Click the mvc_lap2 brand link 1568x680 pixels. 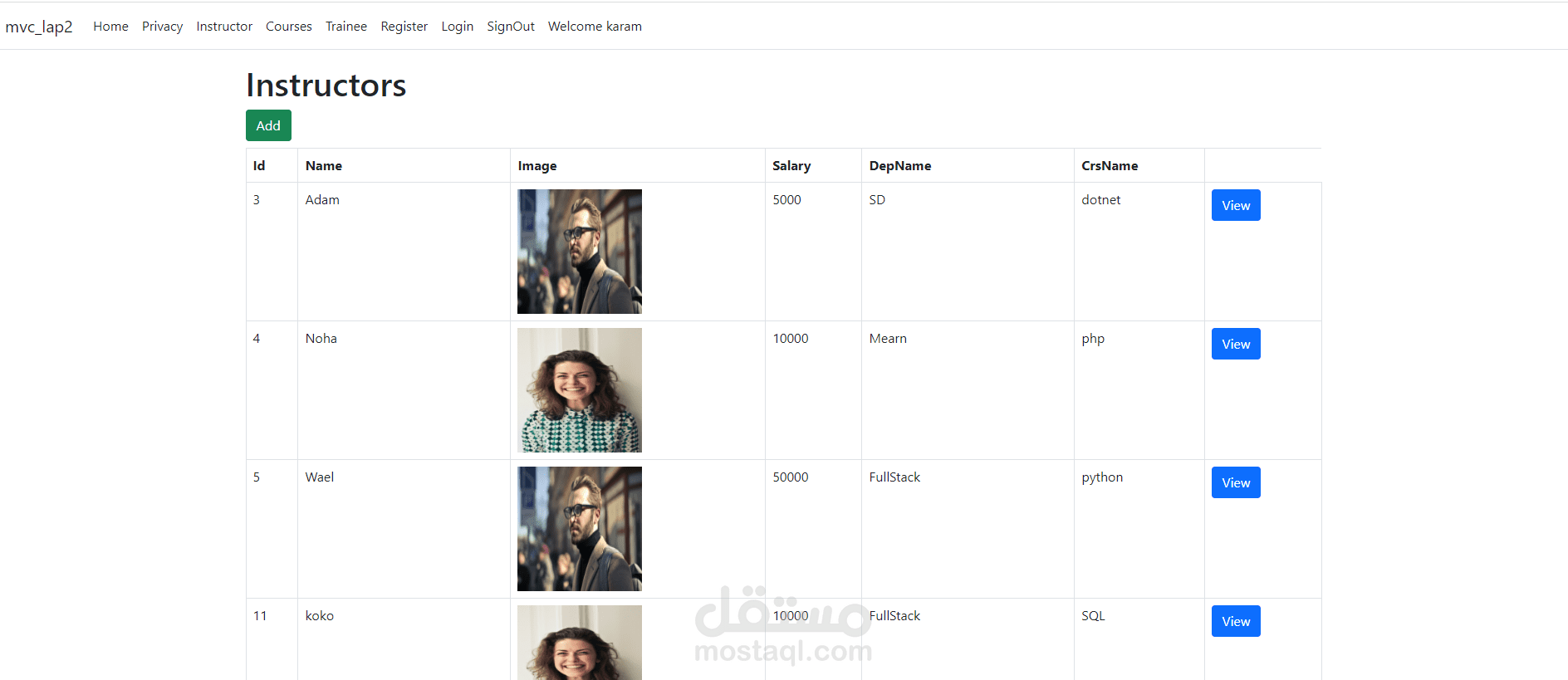click(39, 27)
